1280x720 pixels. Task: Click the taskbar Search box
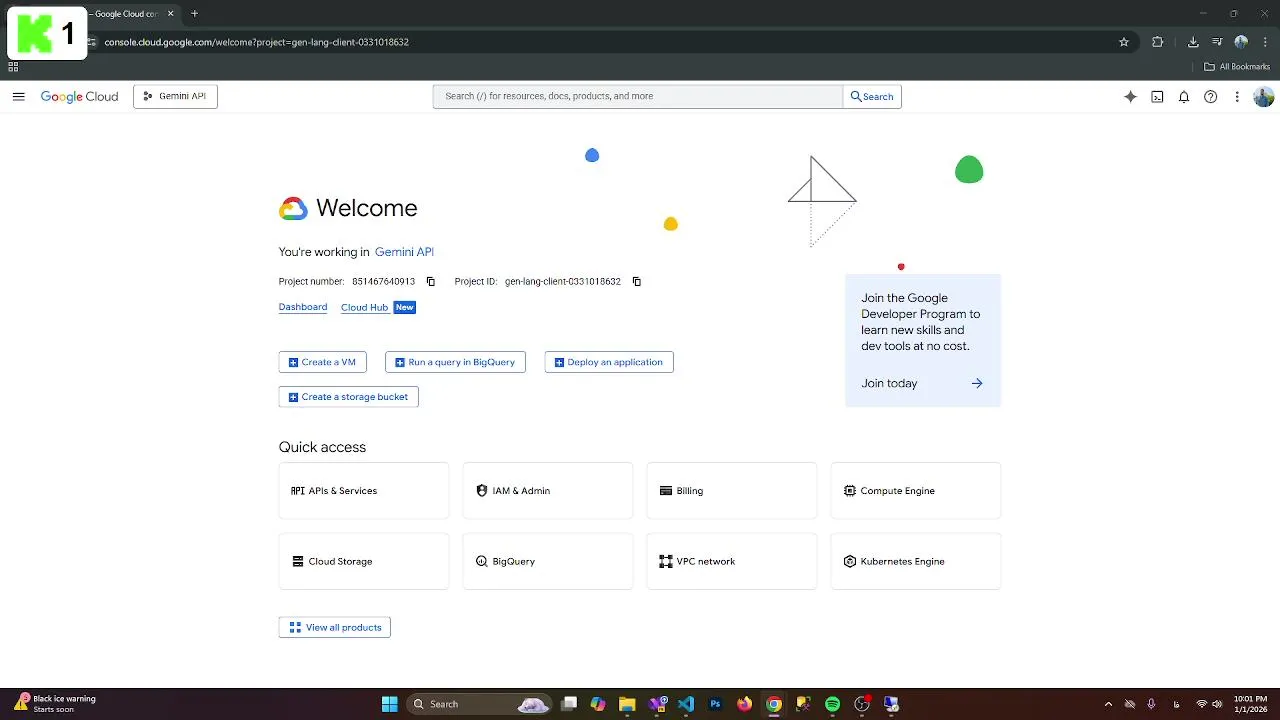tap(480, 704)
